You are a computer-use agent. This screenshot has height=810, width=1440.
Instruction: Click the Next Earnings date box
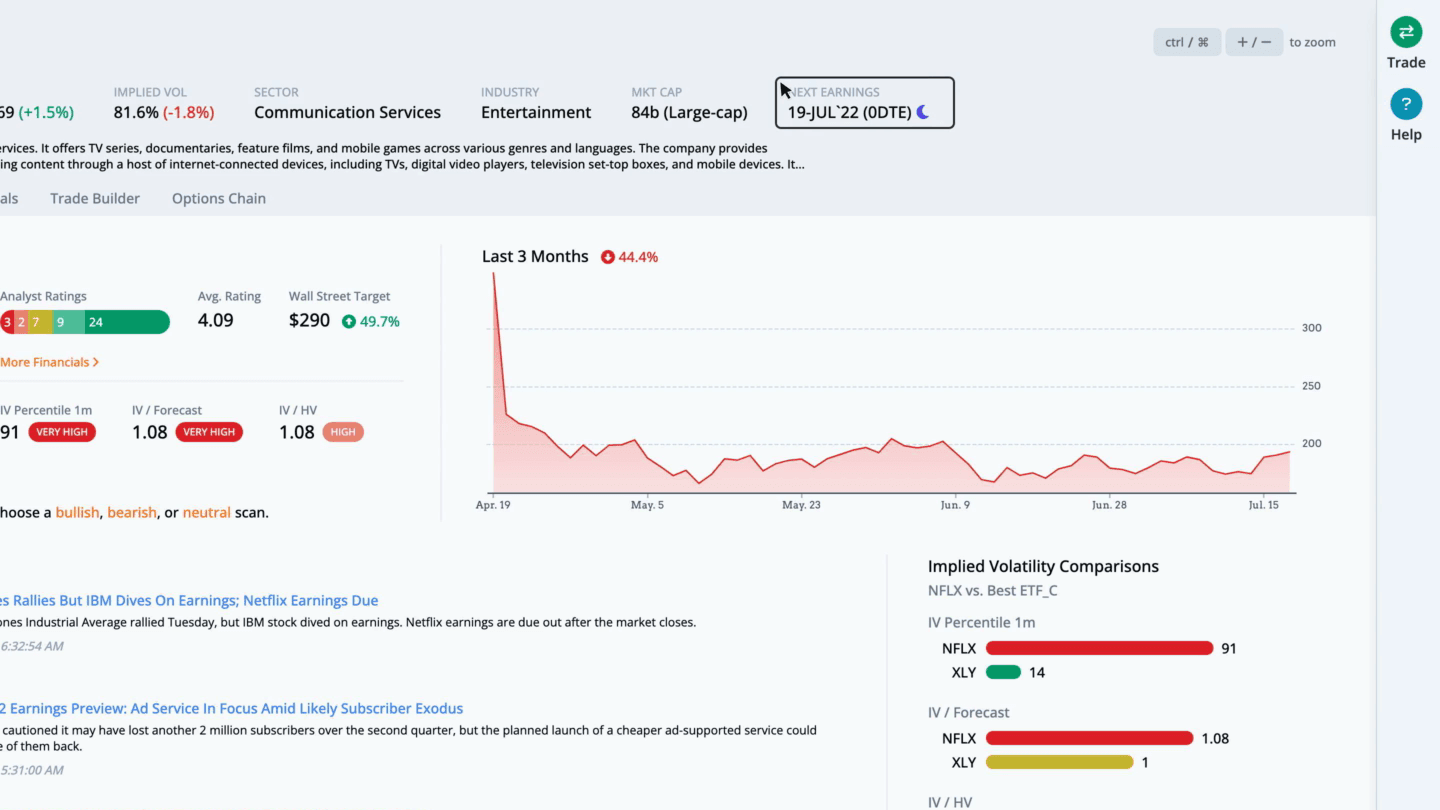pos(865,103)
